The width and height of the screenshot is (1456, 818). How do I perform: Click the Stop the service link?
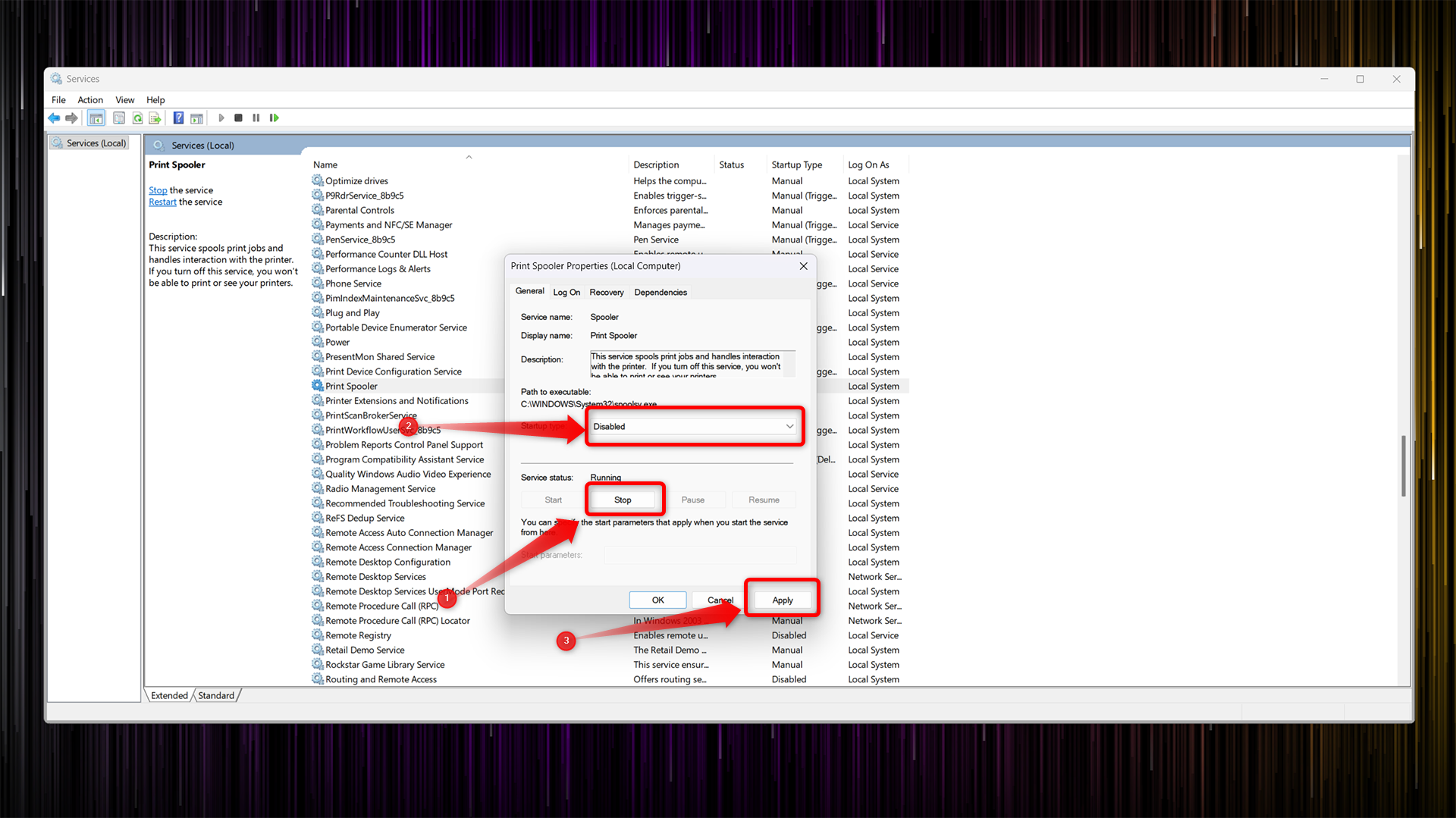[x=158, y=190]
